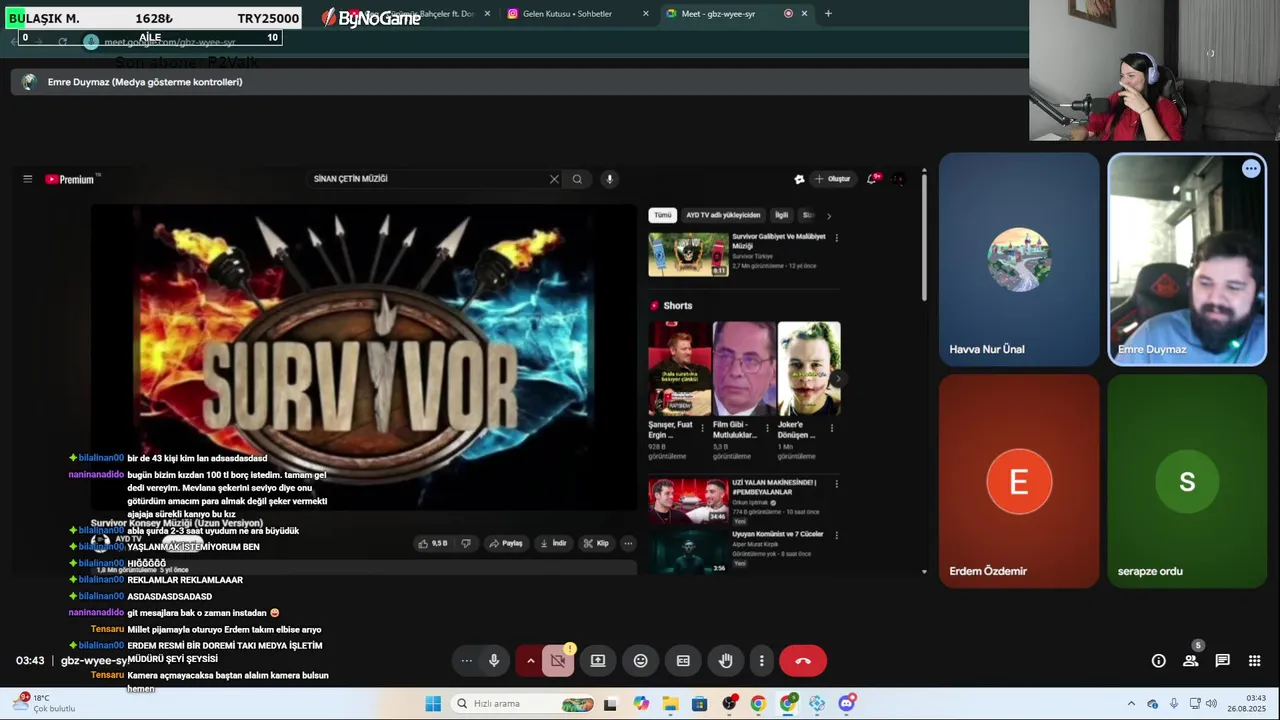Select serapze ordu's participant tile
This screenshot has width=1280, height=720.
[1187, 481]
